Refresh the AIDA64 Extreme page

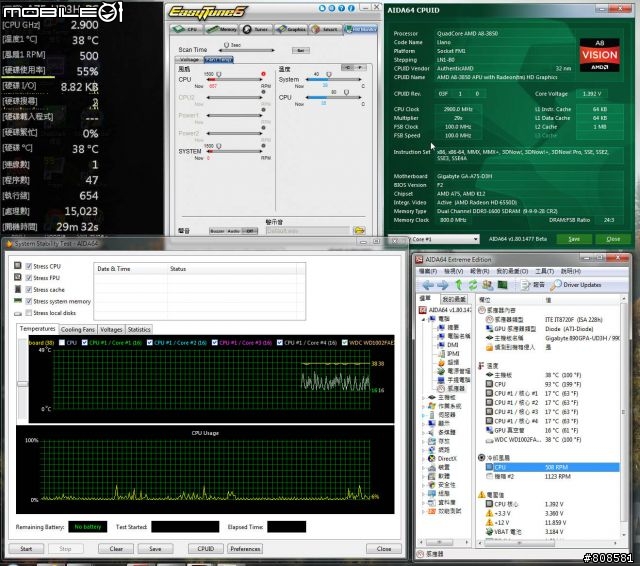tap(473, 285)
